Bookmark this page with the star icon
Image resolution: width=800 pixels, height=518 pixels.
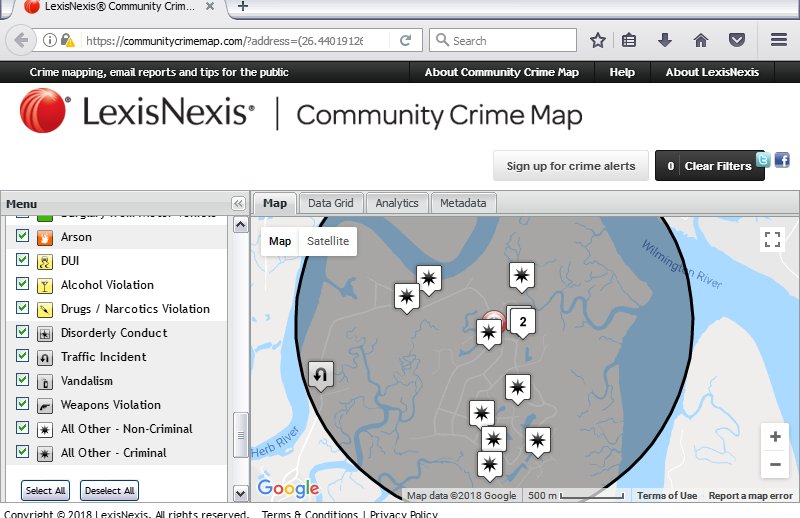[x=598, y=41]
